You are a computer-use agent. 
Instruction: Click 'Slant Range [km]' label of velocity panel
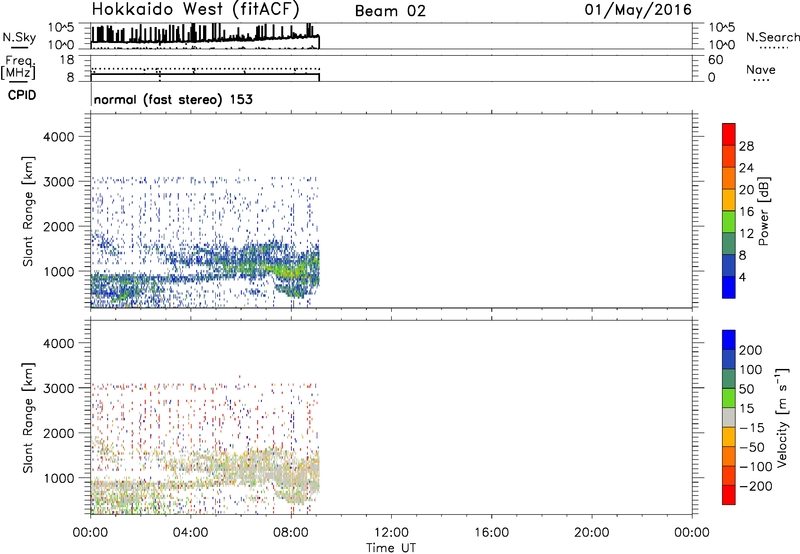pyautogui.click(x=28, y=418)
